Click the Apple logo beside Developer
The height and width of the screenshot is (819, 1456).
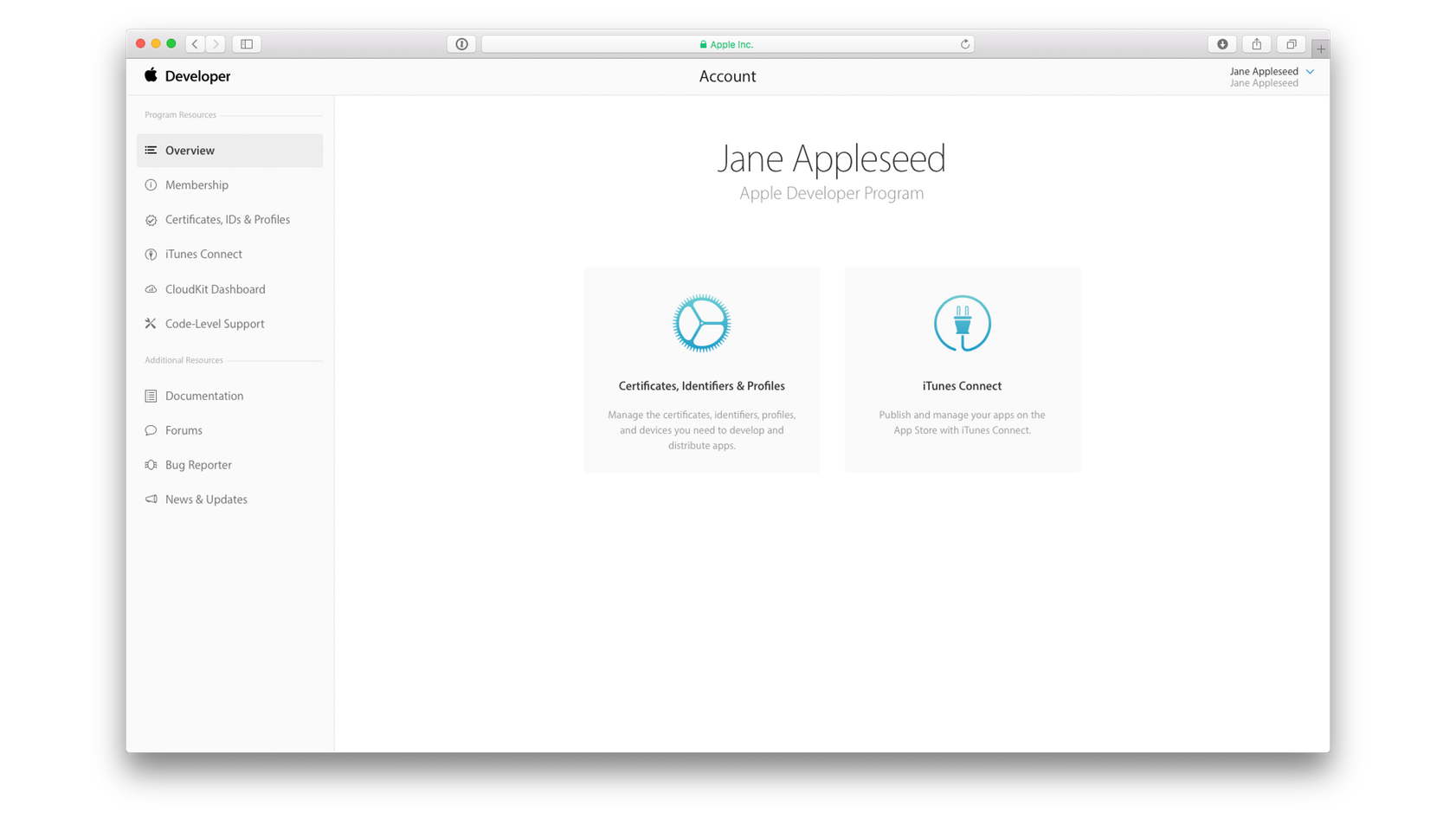pos(151,75)
